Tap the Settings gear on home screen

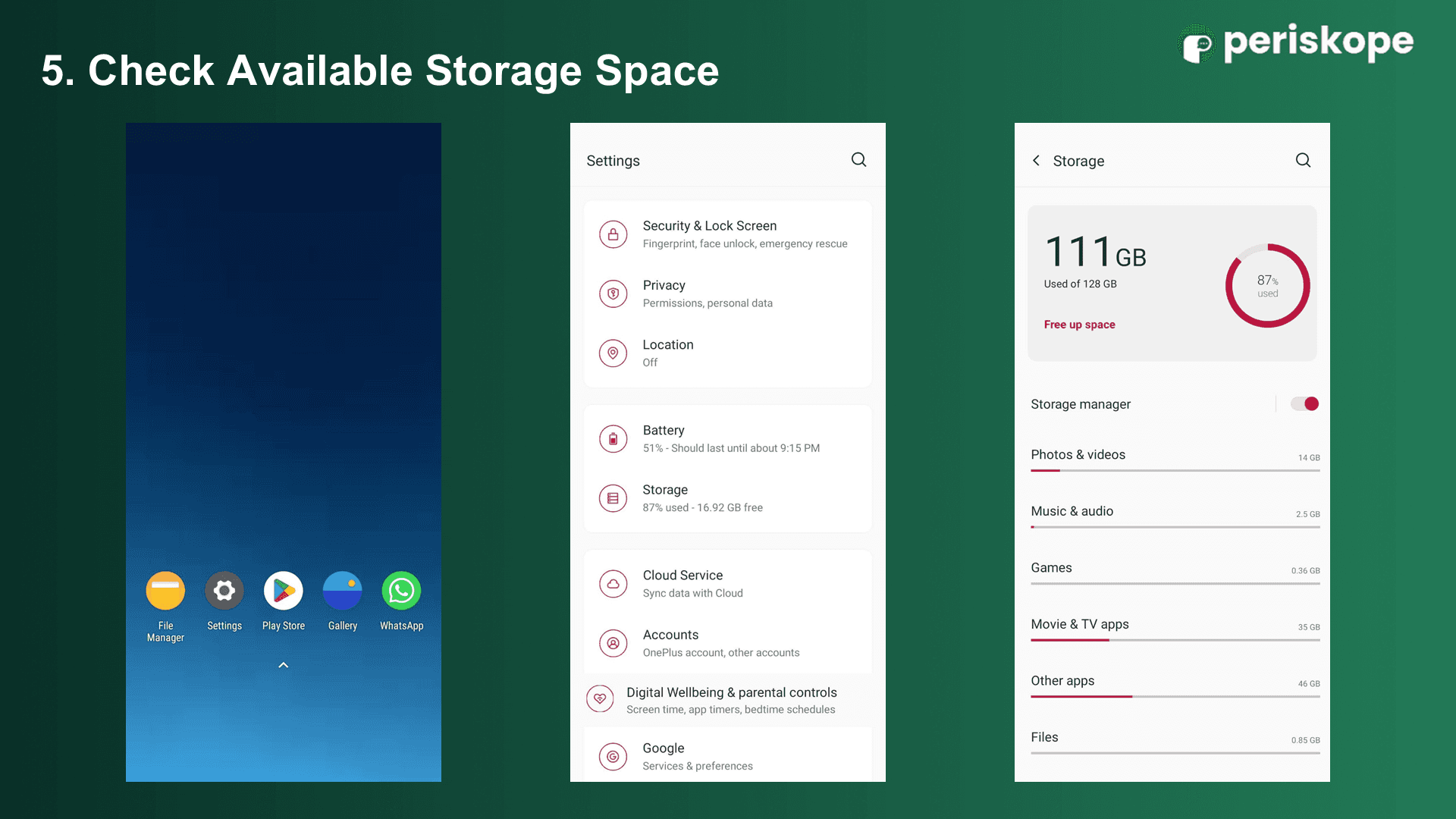tap(224, 591)
